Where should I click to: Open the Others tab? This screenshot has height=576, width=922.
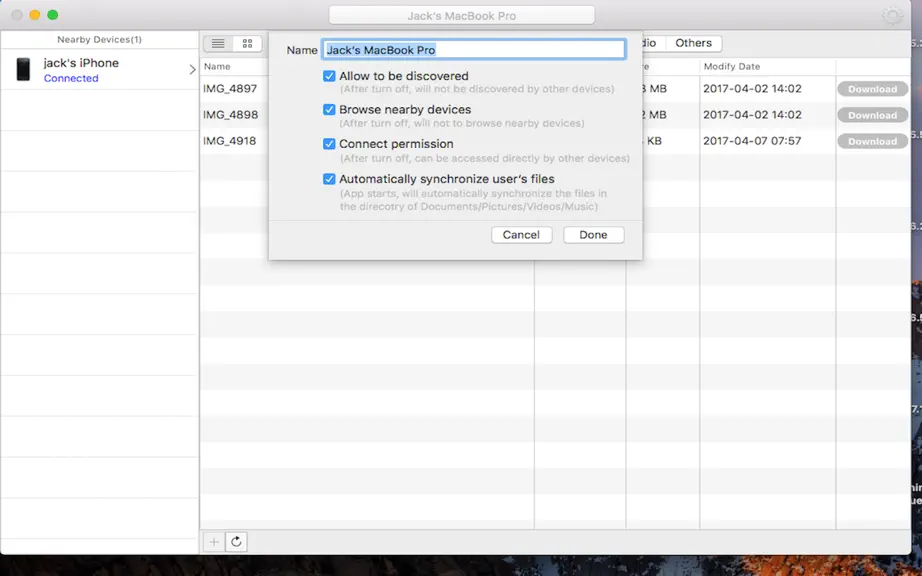point(693,43)
